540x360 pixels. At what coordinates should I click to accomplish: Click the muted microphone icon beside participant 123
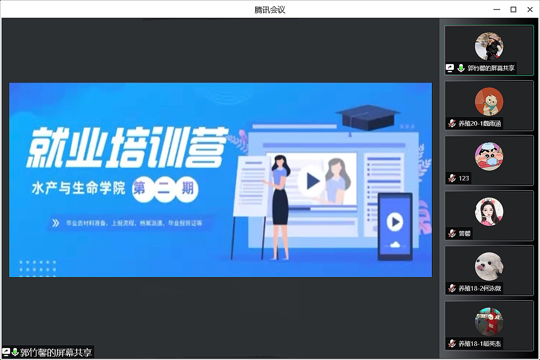tap(452, 178)
